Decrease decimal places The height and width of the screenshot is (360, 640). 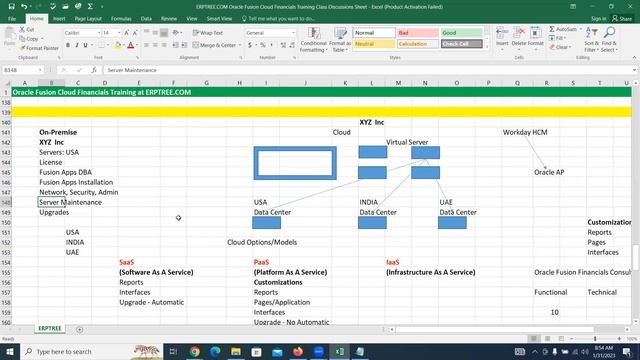tap(292, 45)
